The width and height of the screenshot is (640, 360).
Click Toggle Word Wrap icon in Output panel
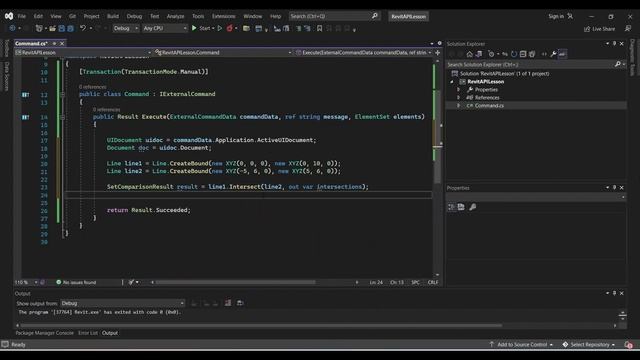tap(240, 303)
